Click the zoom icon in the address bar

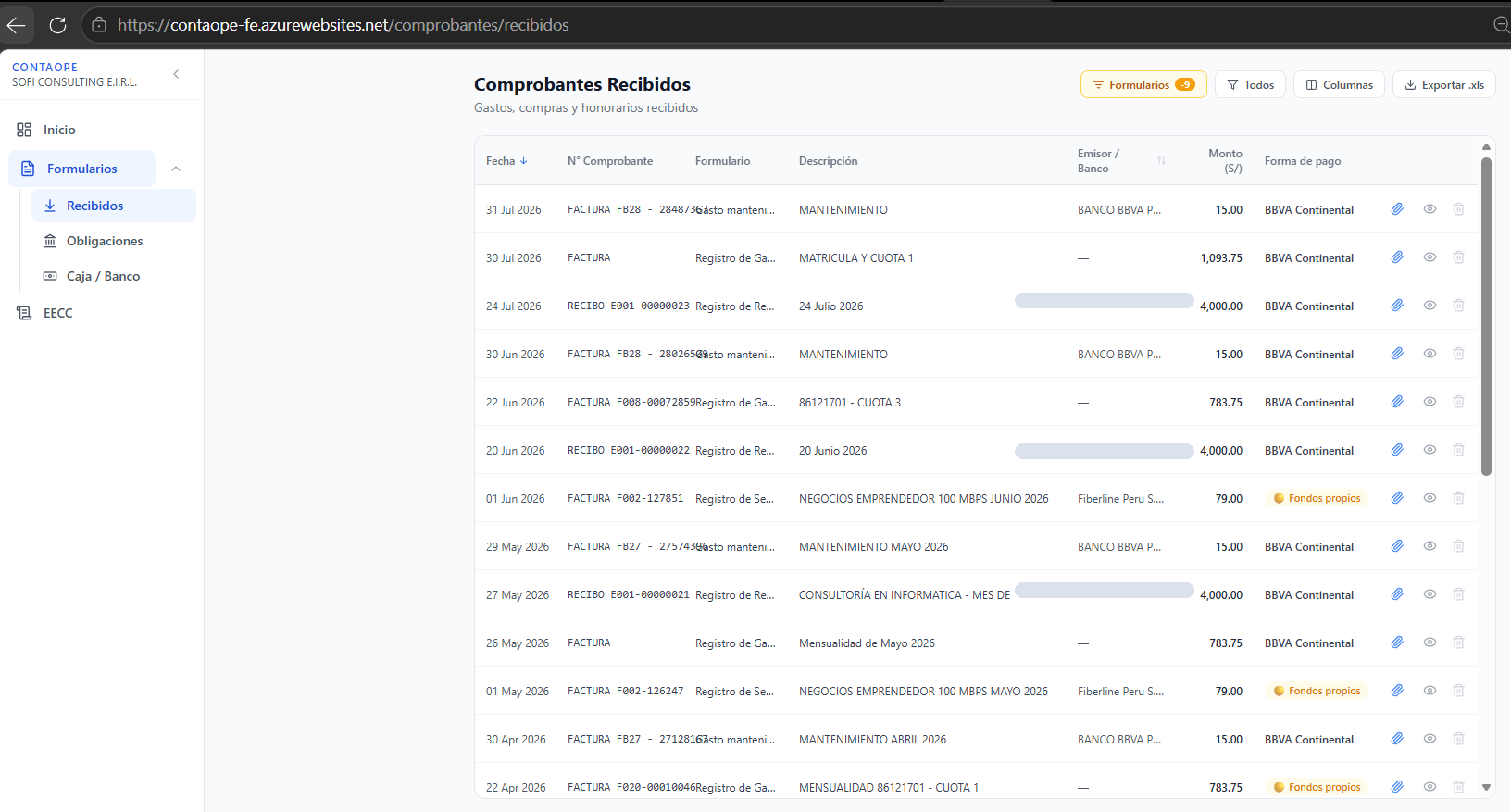tap(1502, 25)
